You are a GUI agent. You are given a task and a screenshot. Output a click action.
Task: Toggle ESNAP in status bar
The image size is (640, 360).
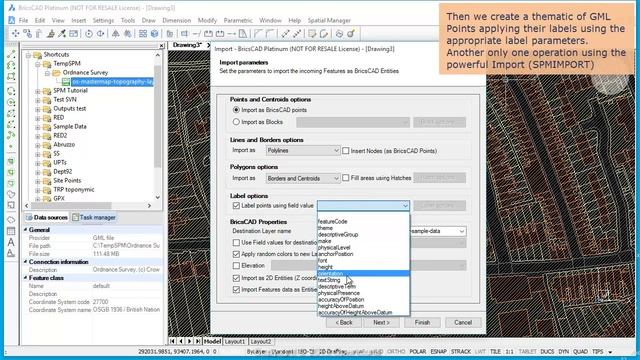[439, 351]
